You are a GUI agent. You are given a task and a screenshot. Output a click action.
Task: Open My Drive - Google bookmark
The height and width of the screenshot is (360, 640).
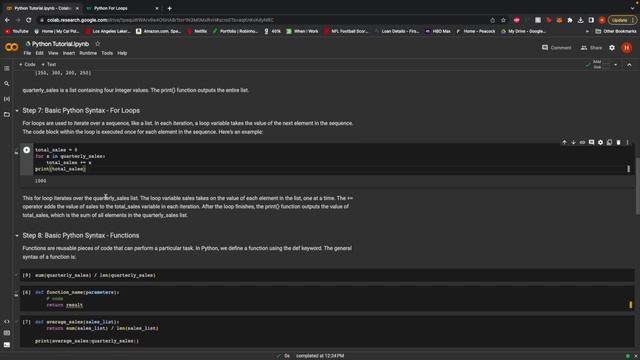(x=523, y=31)
